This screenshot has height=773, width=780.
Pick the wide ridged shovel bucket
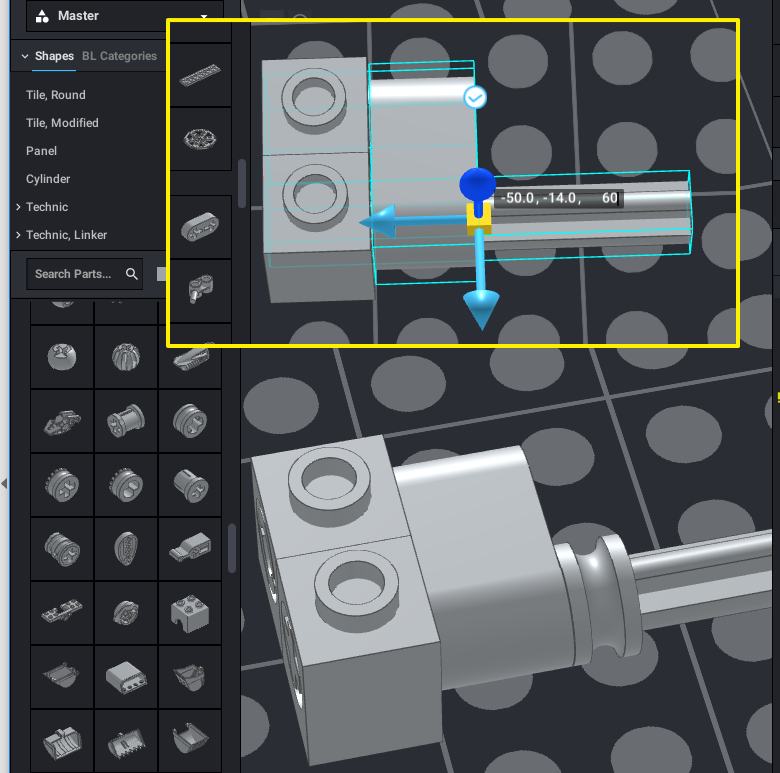pos(62,741)
